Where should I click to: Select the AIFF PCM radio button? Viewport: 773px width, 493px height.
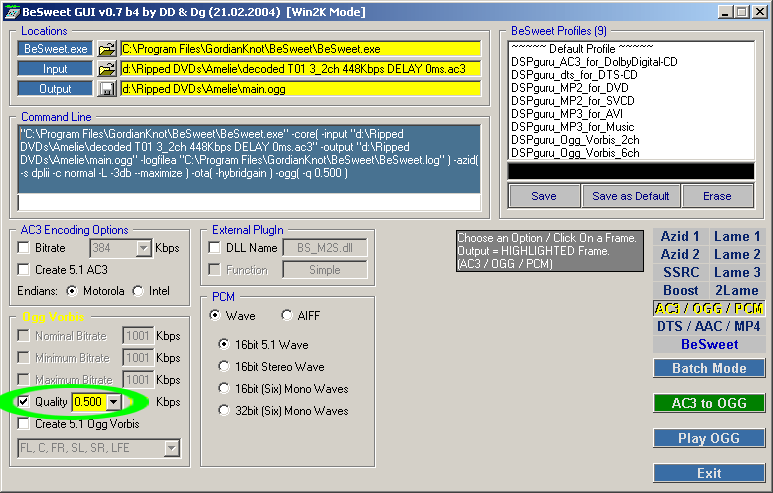pyautogui.click(x=286, y=315)
